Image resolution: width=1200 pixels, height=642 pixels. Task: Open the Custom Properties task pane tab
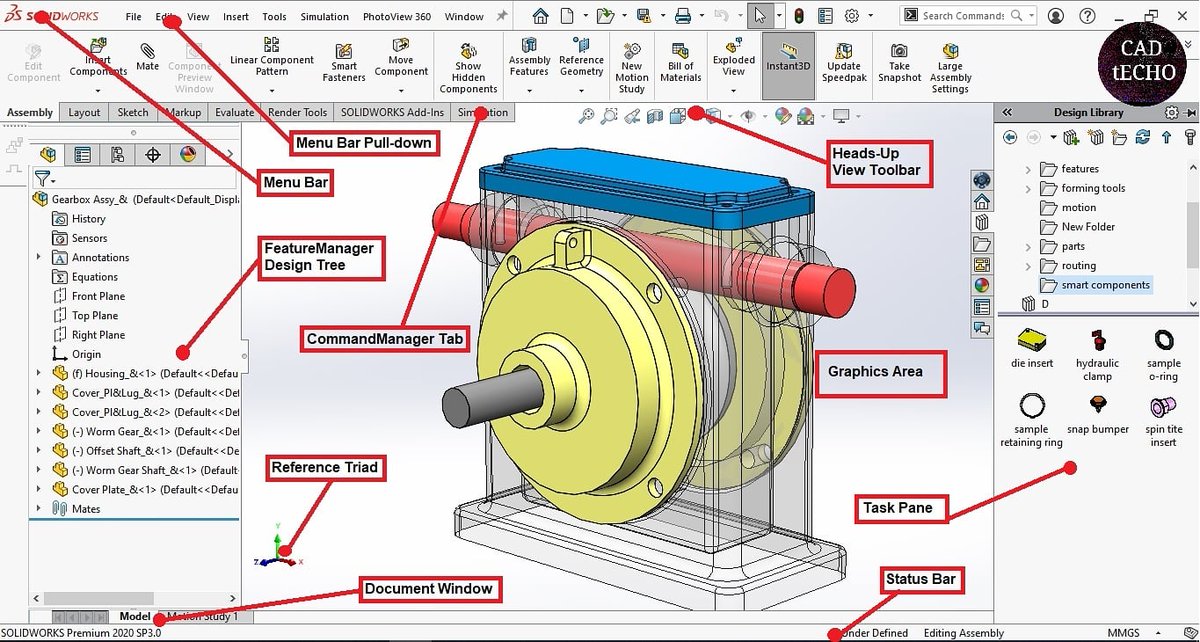(x=982, y=307)
